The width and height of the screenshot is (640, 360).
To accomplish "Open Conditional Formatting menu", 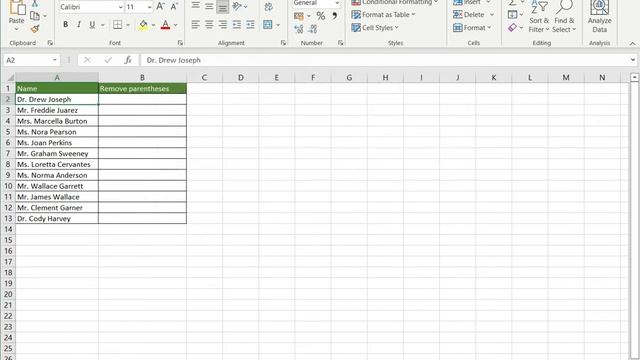I will pos(394,2).
